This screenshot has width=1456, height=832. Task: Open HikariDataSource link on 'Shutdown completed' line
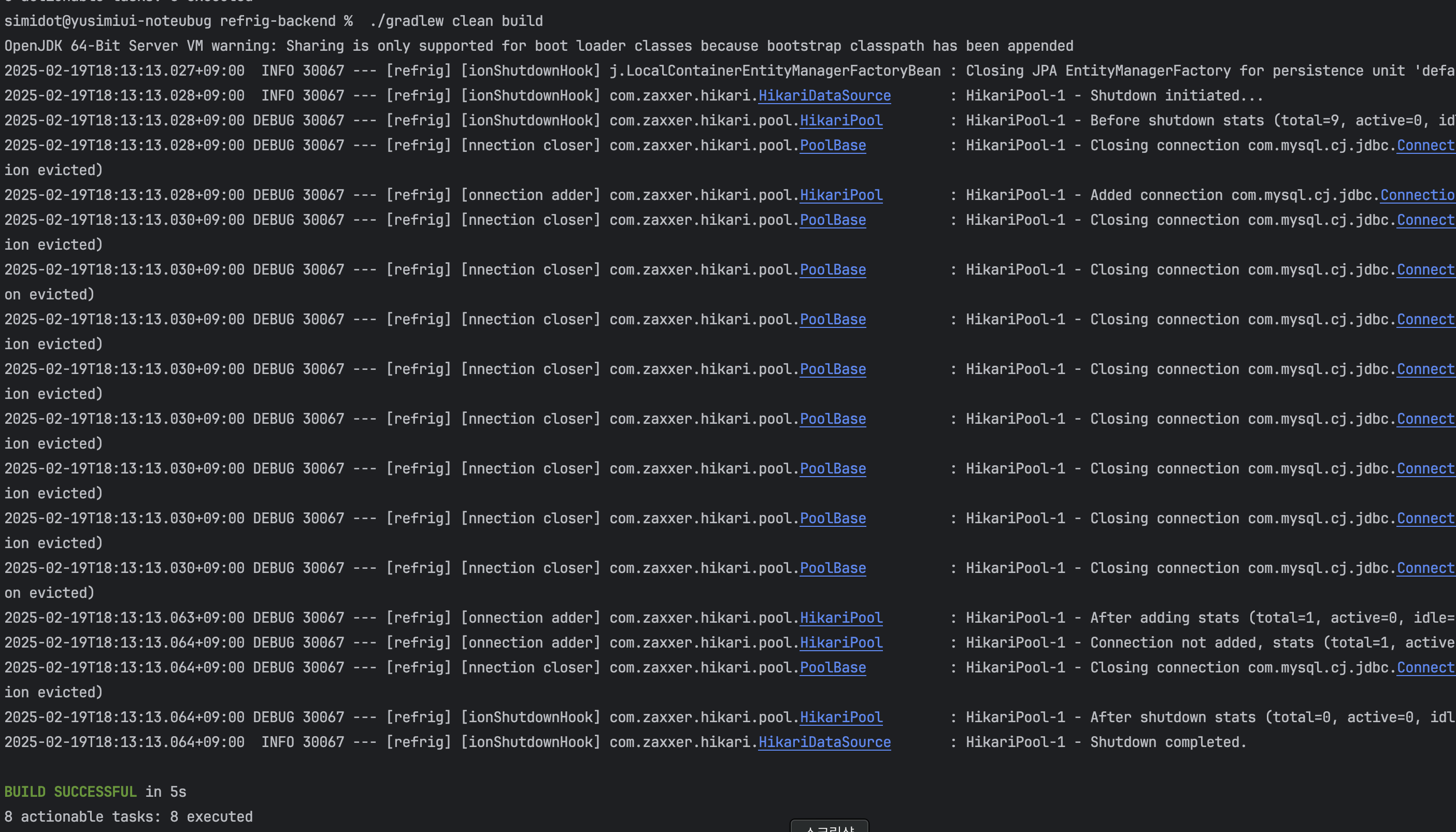click(824, 742)
